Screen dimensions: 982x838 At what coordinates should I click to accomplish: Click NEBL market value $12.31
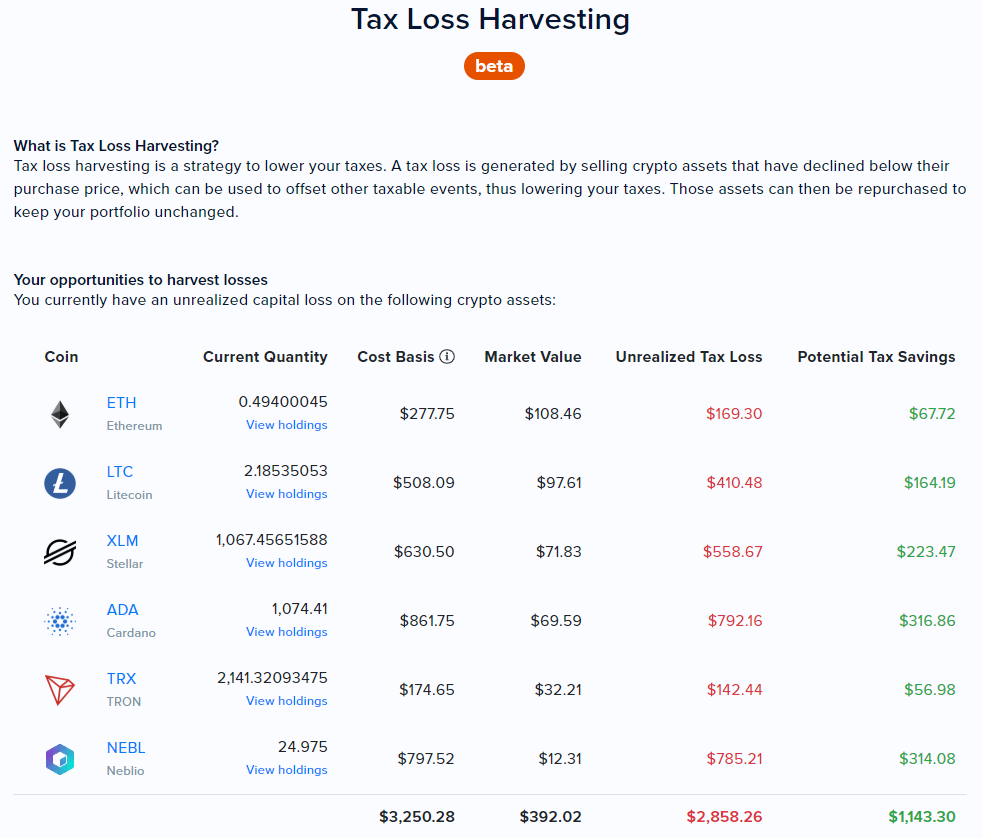pos(560,758)
